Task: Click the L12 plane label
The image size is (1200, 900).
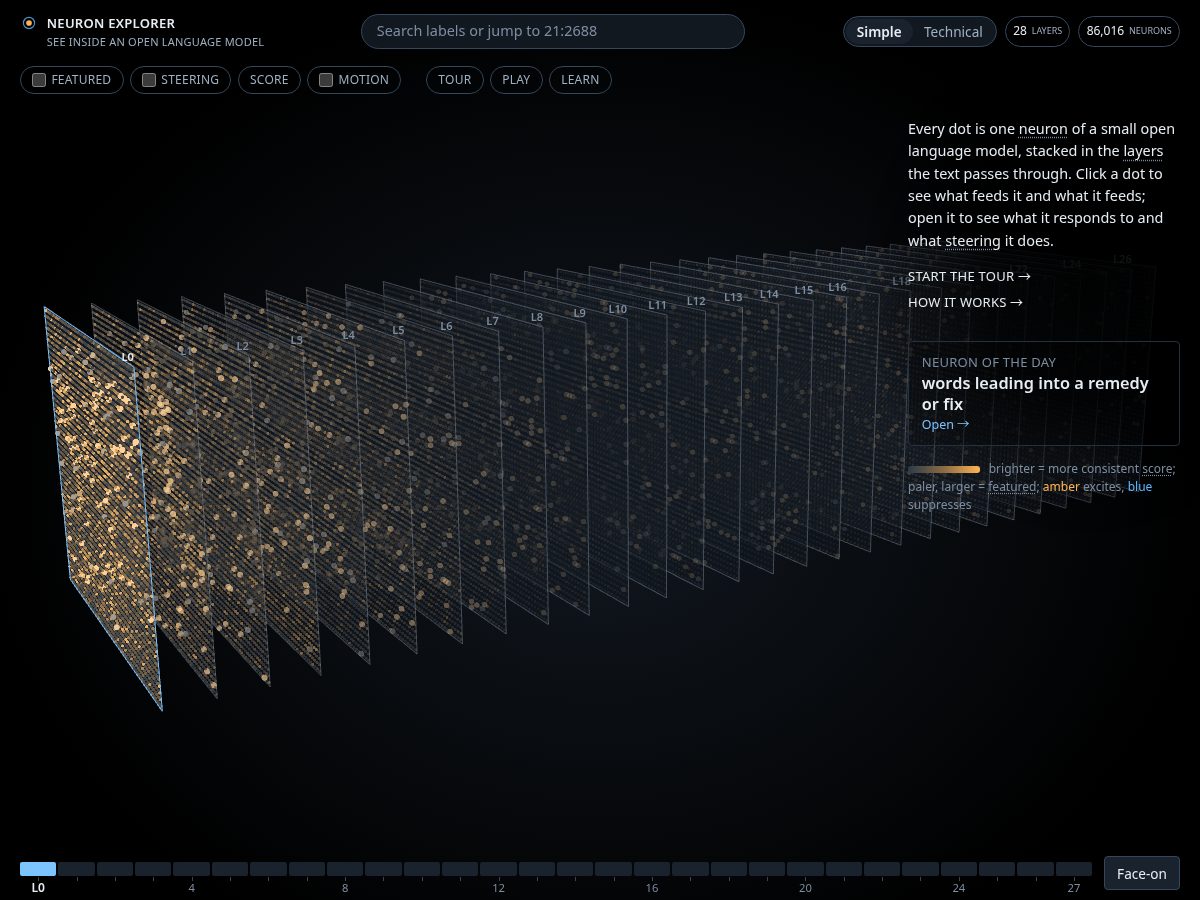Action: [696, 301]
